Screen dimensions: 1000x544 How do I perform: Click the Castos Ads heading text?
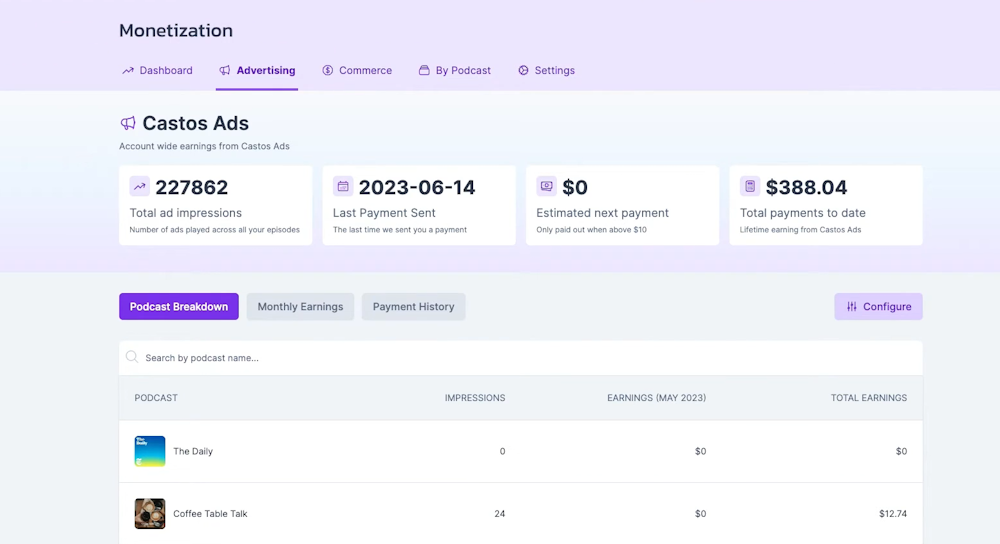coord(195,122)
